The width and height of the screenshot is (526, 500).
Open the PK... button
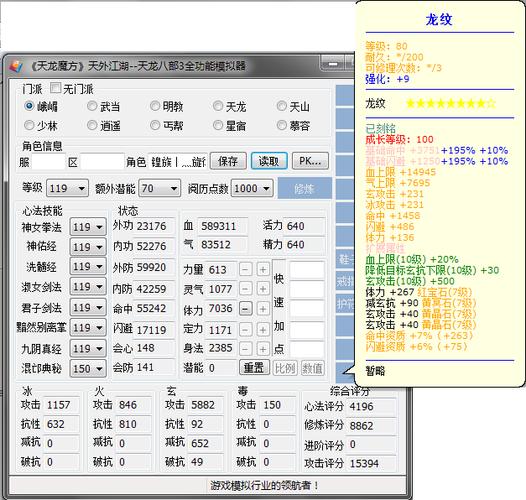click(310, 161)
